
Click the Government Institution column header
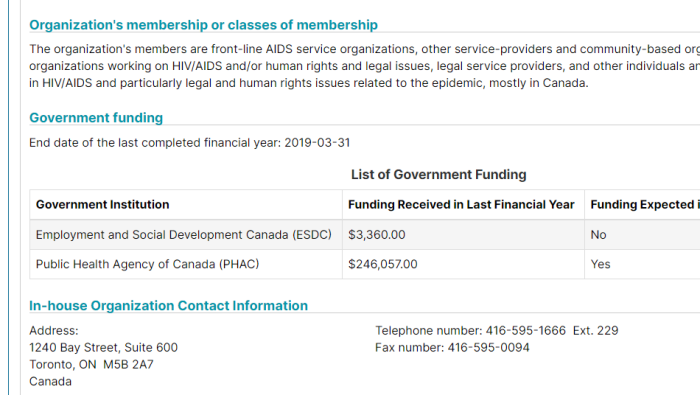tap(102, 204)
